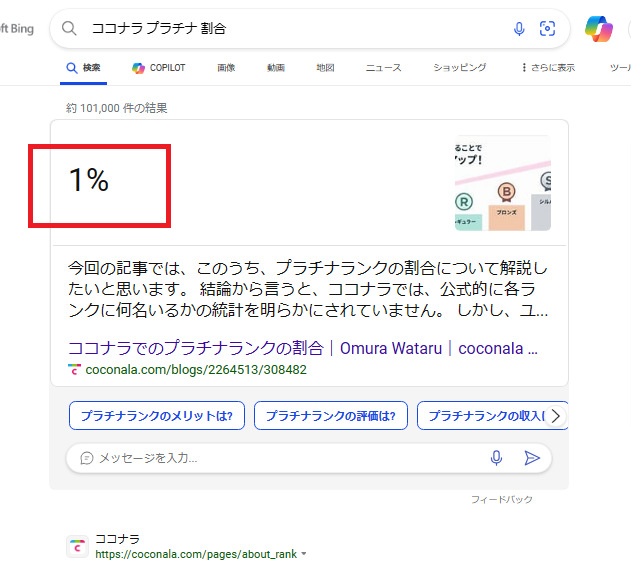
Task: Expand the さらに表示 menu
Action: pos(548,68)
